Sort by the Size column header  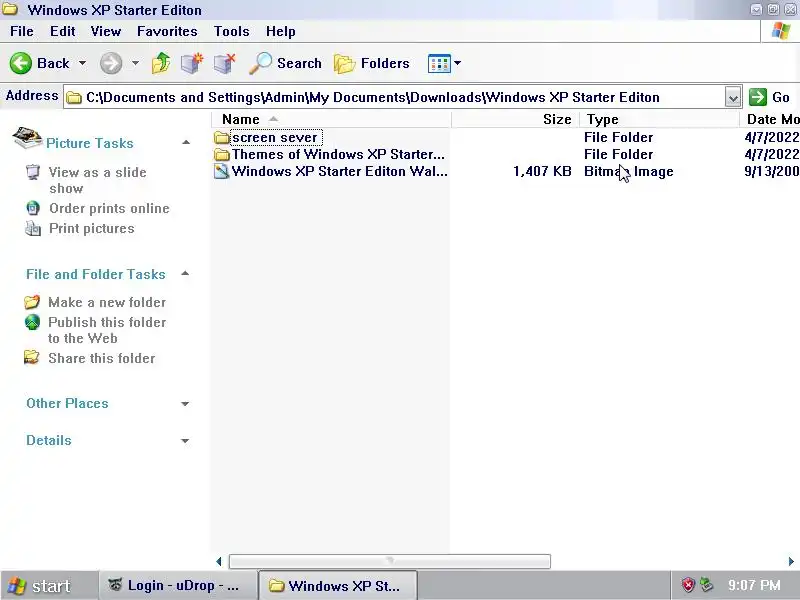[515, 119]
